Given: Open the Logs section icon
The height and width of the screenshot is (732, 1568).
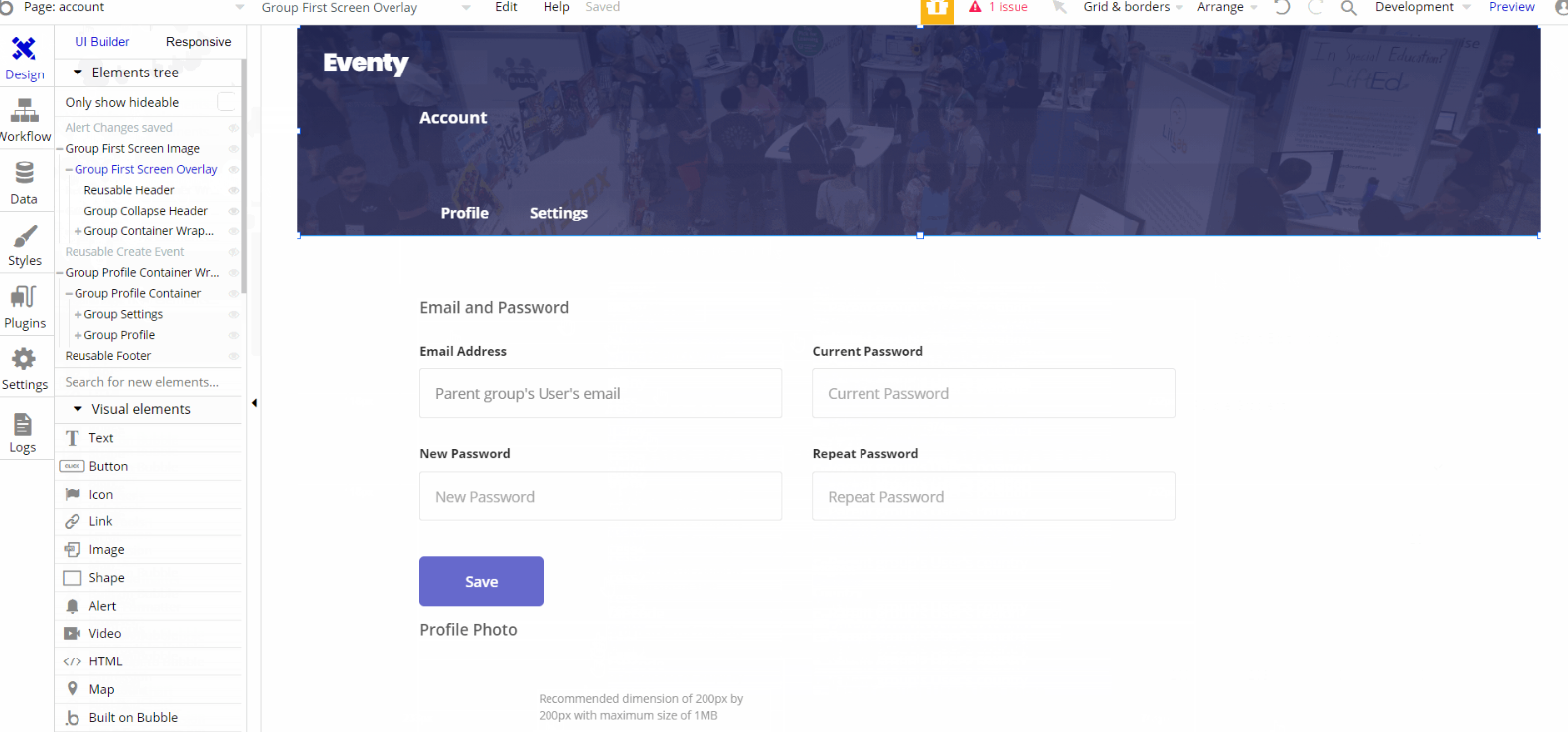Looking at the screenshot, I should (23, 425).
